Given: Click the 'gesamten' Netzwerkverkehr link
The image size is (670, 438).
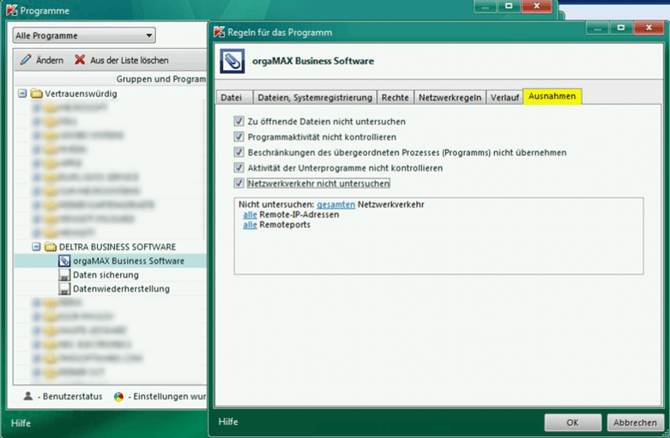Looking at the screenshot, I should pos(335,205).
